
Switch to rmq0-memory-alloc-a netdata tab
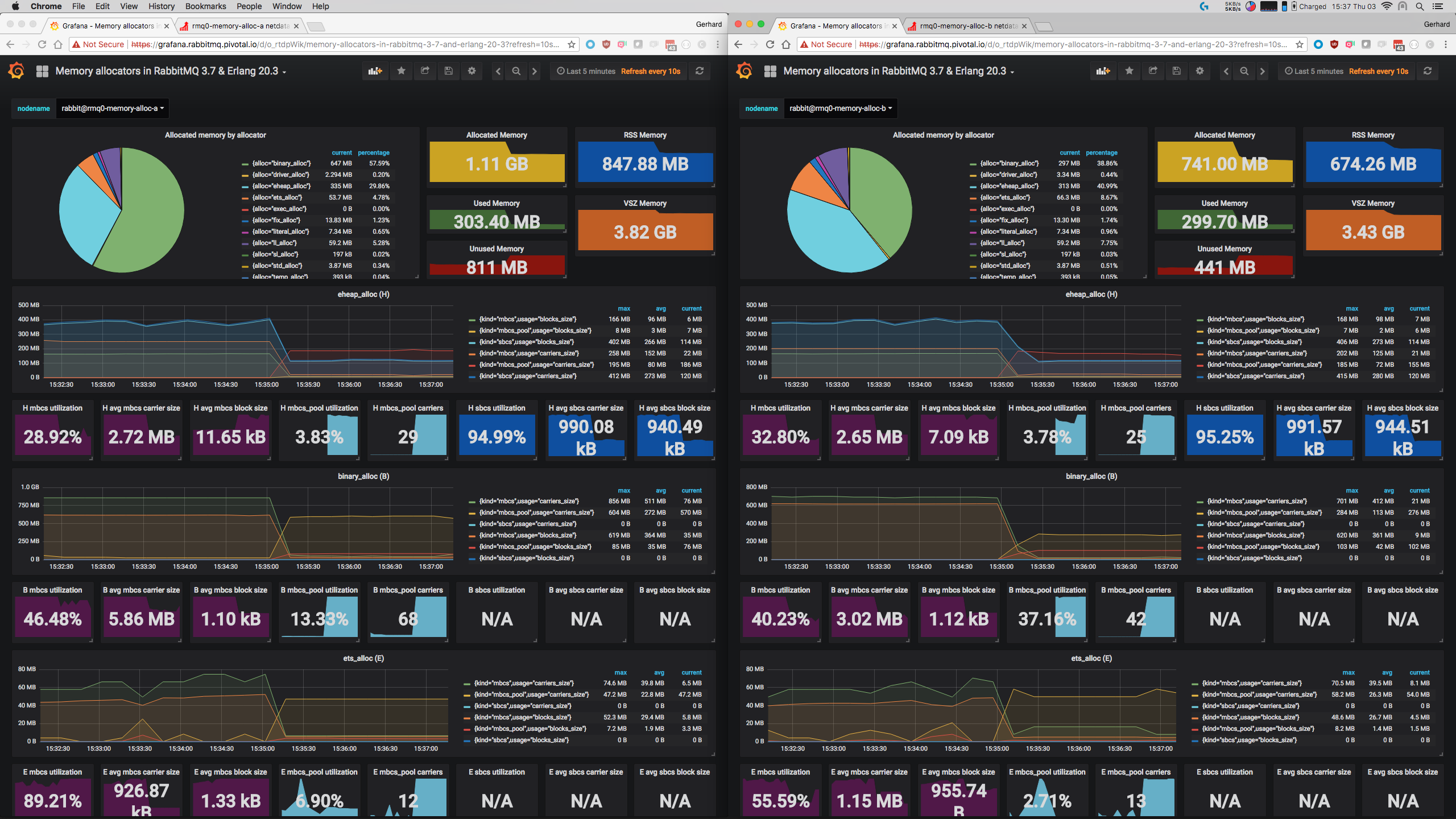[240, 26]
